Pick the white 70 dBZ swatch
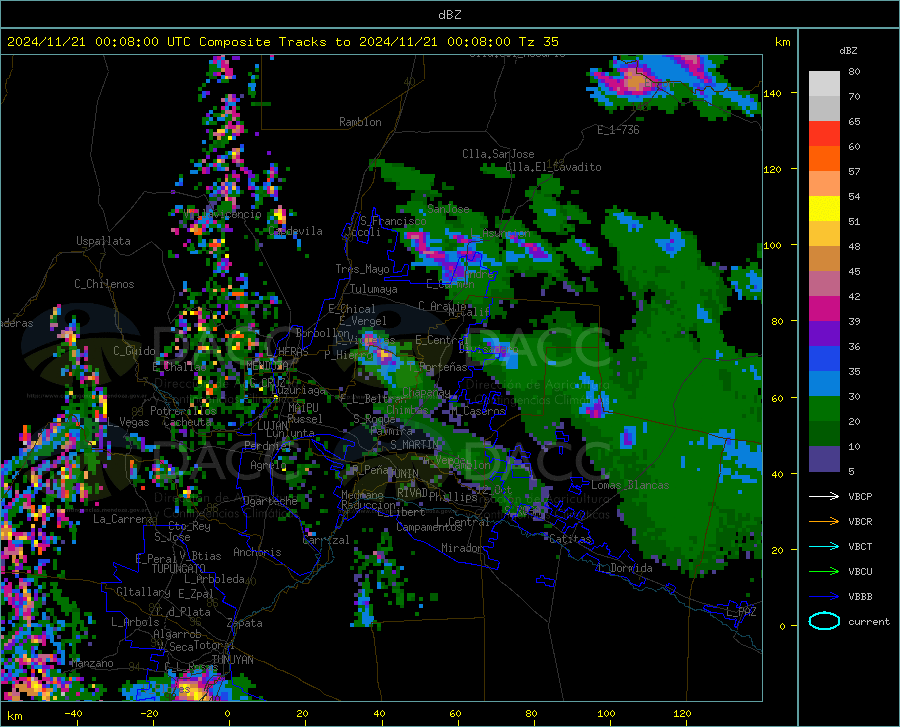The width and height of the screenshot is (900, 727). coord(824,84)
